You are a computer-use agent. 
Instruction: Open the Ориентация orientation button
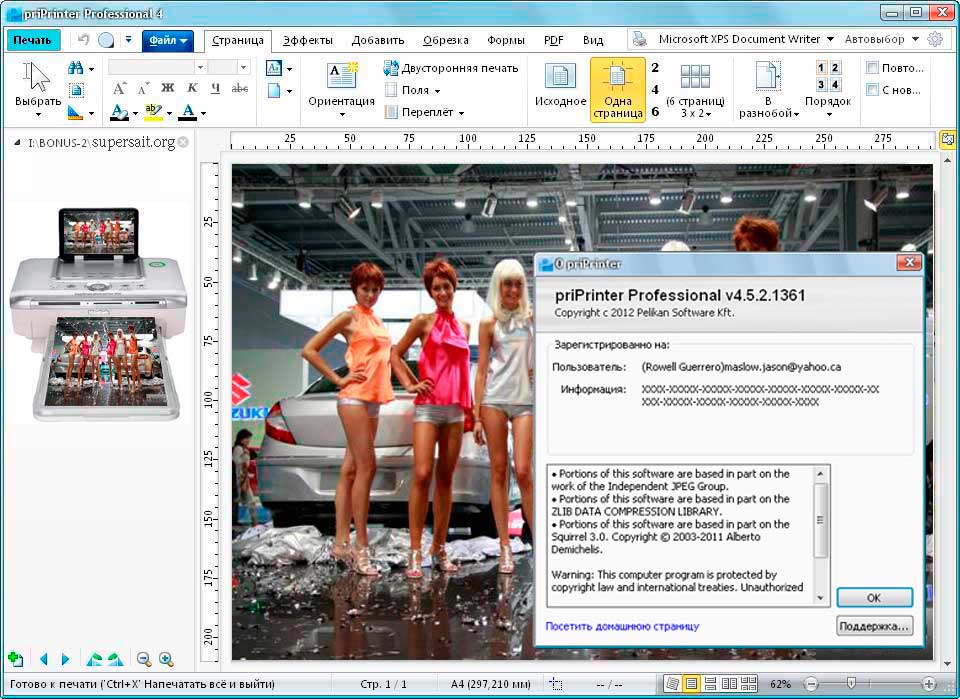(x=342, y=89)
